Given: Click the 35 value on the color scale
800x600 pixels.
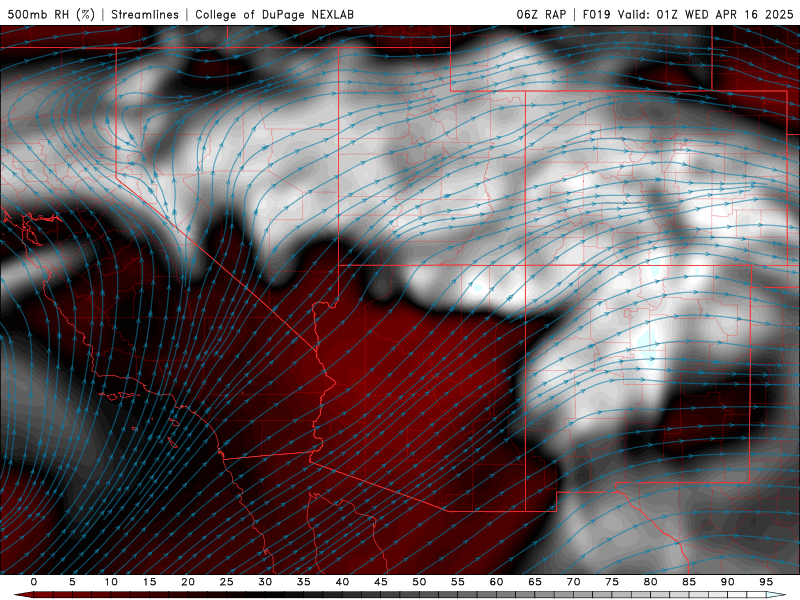Looking at the screenshot, I should click(304, 582).
